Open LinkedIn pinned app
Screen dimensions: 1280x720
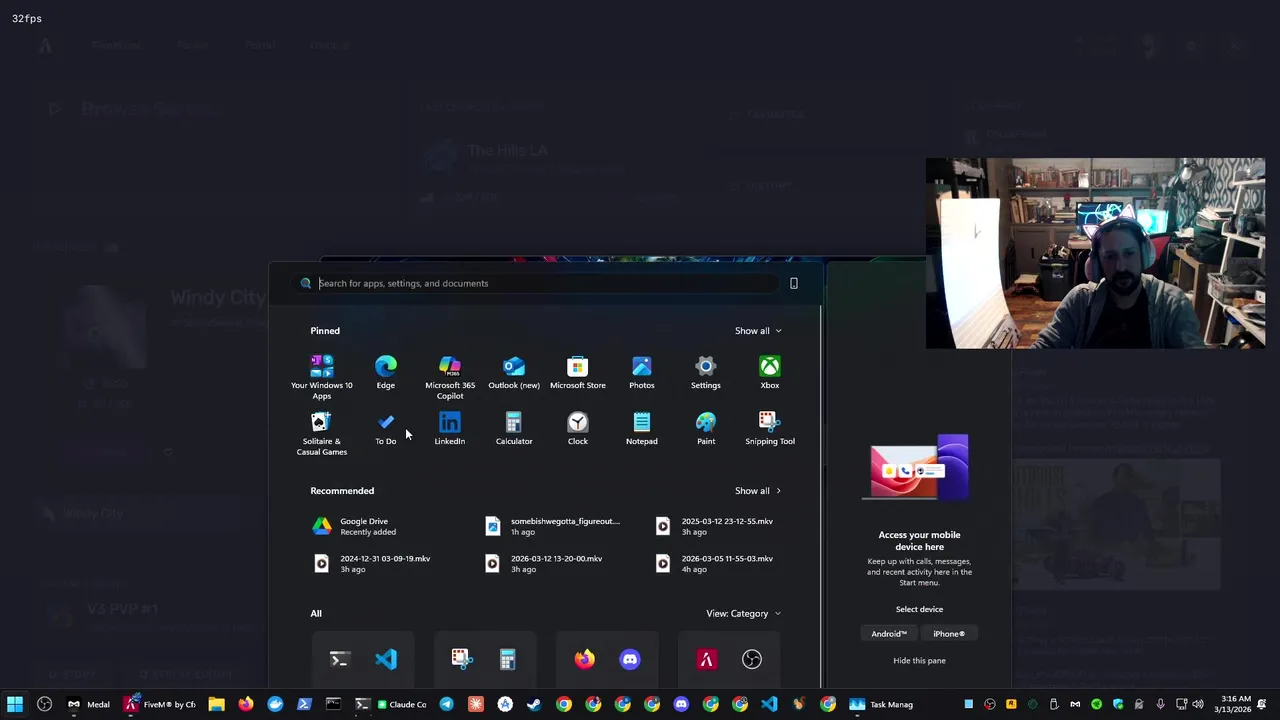pos(449,429)
